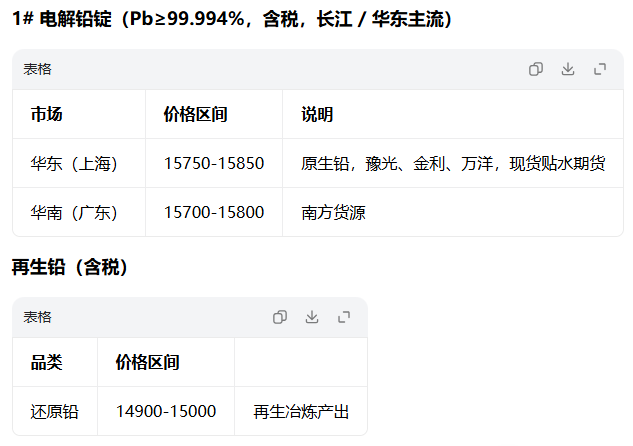
Task: Select the 15750-15850 price cell
Action: click(x=214, y=163)
